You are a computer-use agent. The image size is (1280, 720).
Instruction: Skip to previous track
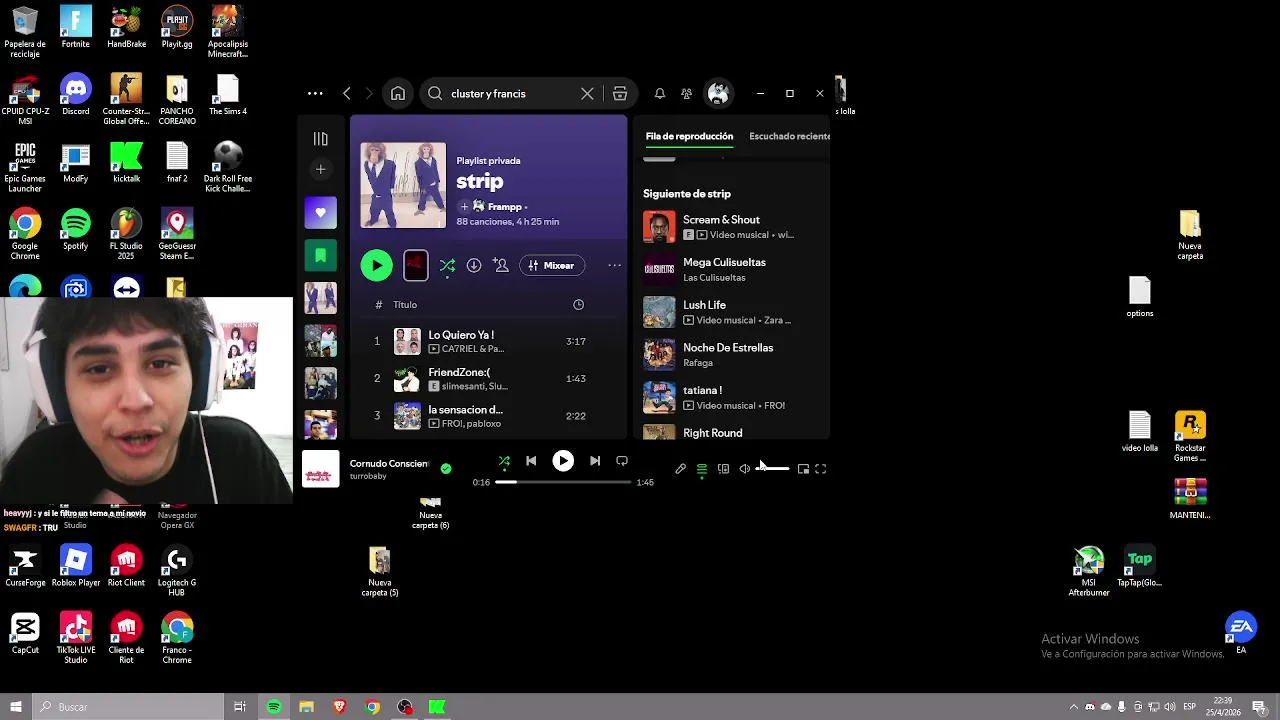pyautogui.click(x=531, y=461)
